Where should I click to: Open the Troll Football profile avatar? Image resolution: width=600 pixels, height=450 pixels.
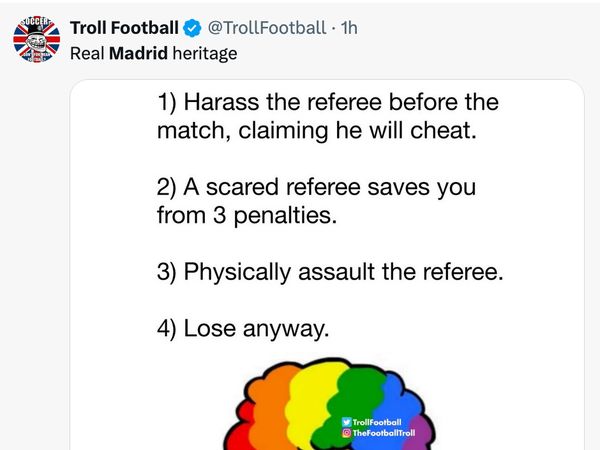36,39
